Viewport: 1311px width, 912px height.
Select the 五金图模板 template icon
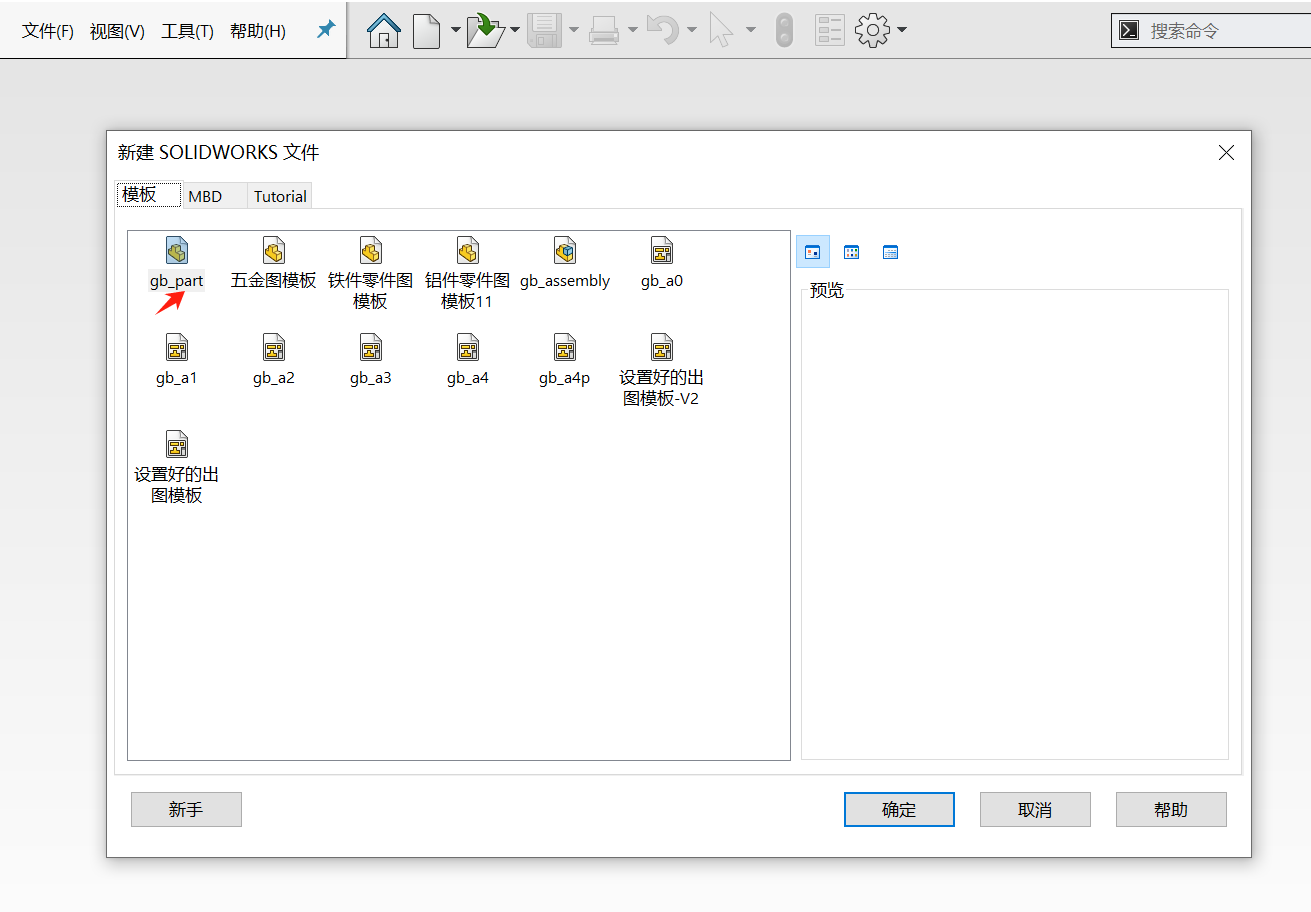pyautogui.click(x=273, y=250)
